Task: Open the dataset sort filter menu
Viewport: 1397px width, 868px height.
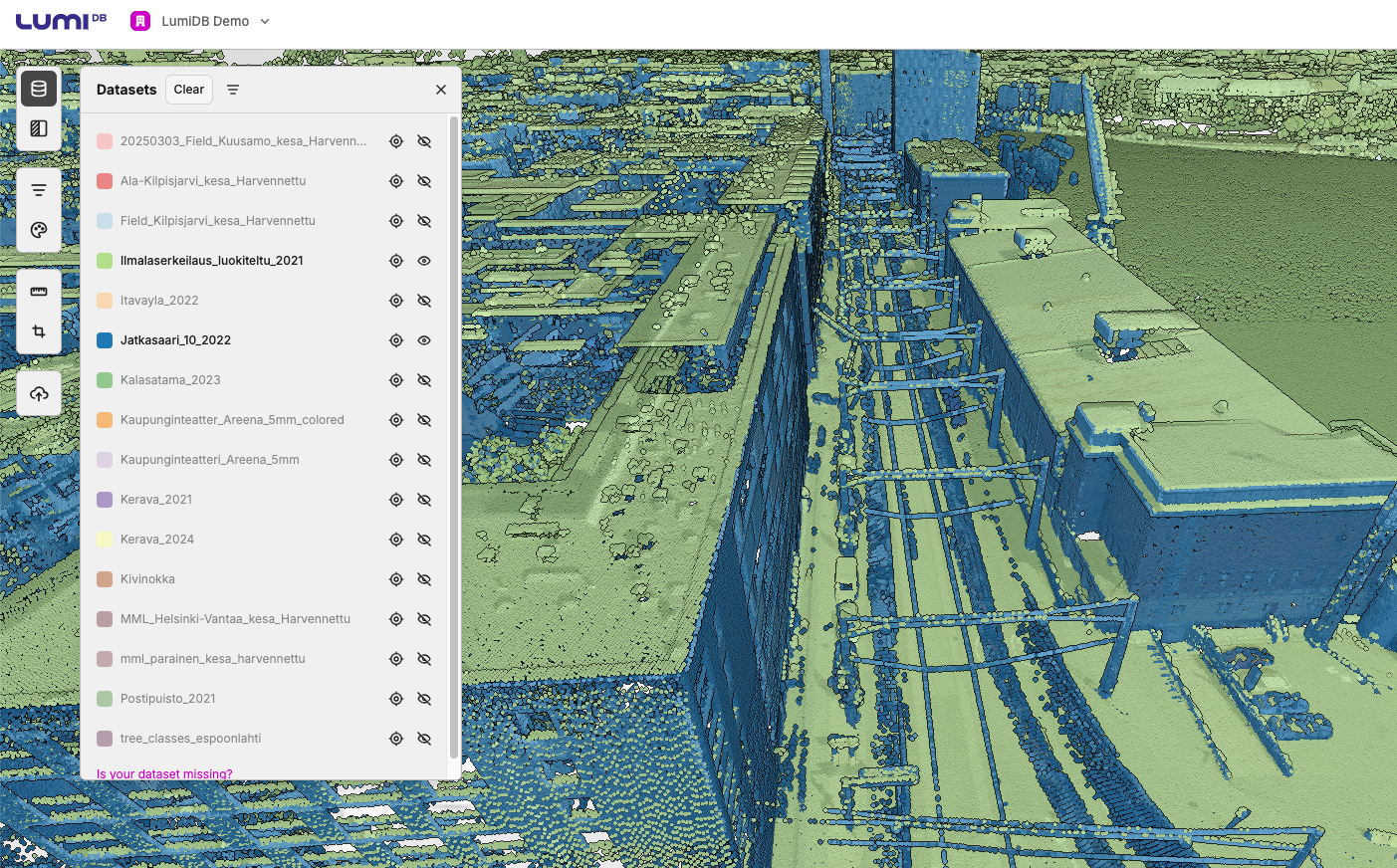Action: pyautogui.click(x=233, y=90)
